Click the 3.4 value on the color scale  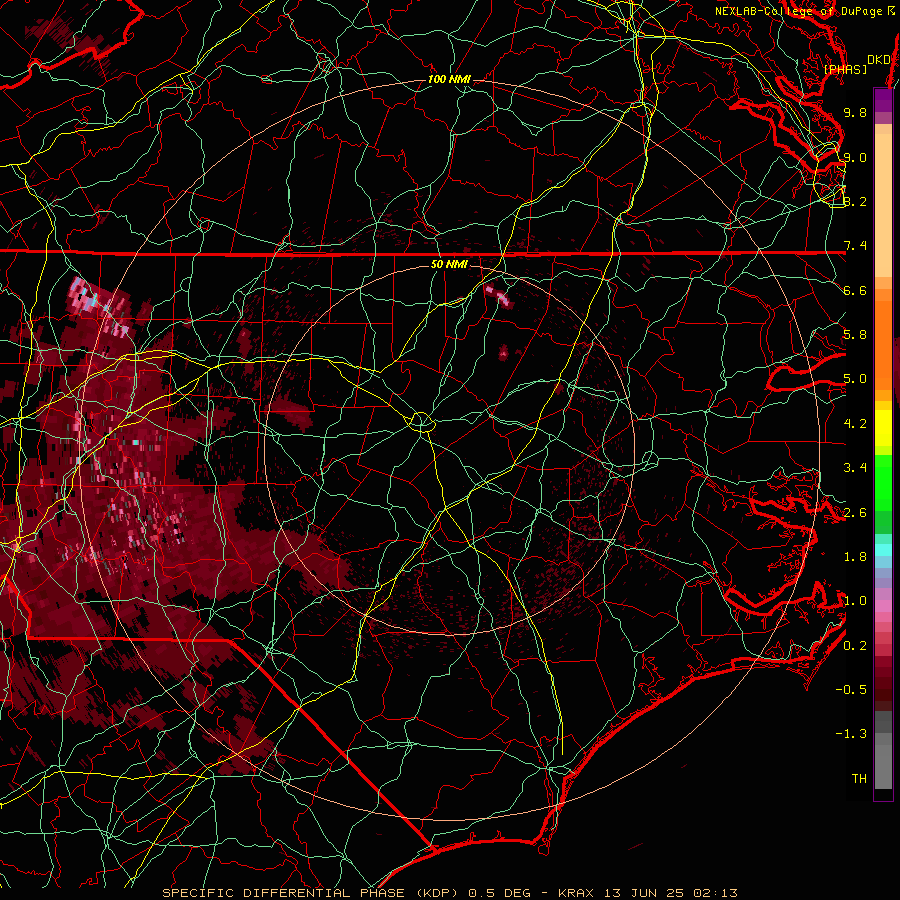pyautogui.click(x=855, y=468)
